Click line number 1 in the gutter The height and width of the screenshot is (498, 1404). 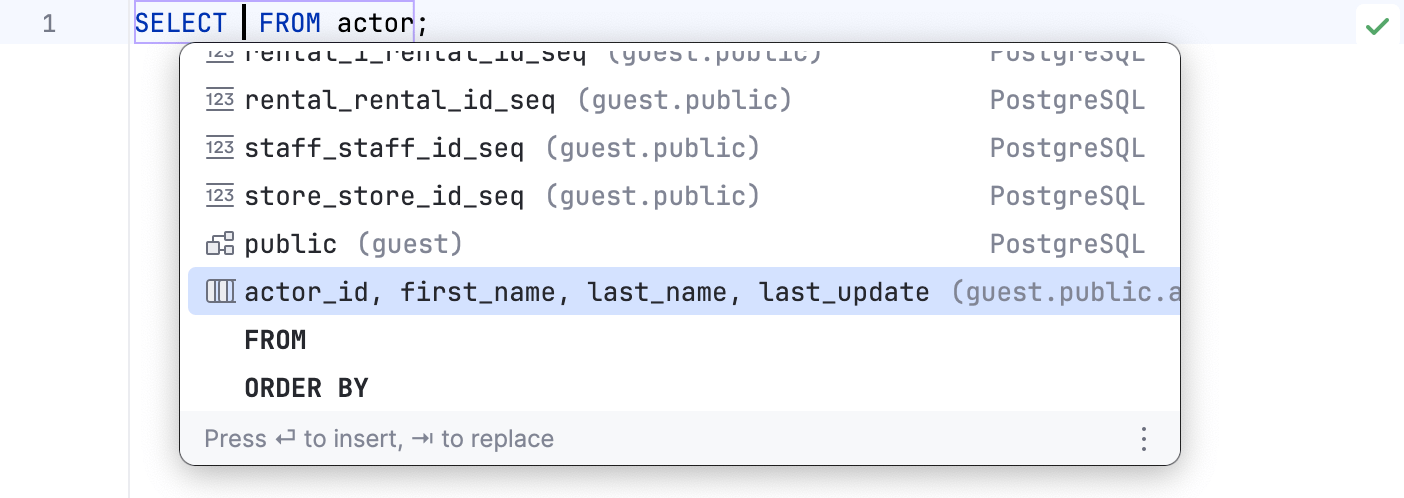pos(49,23)
